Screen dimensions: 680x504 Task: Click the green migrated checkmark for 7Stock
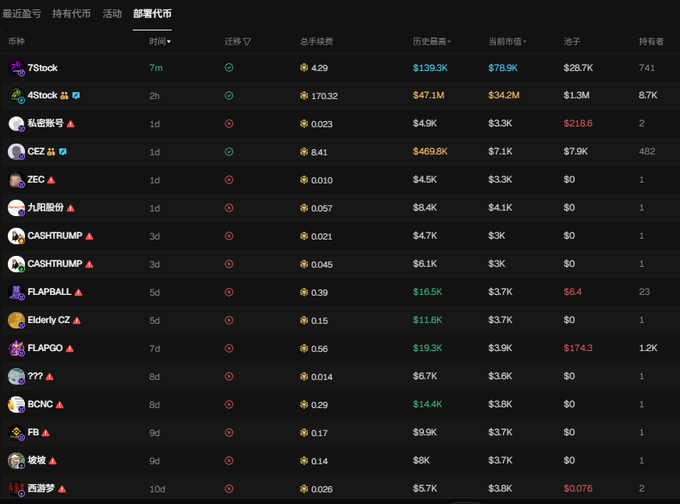229,68
